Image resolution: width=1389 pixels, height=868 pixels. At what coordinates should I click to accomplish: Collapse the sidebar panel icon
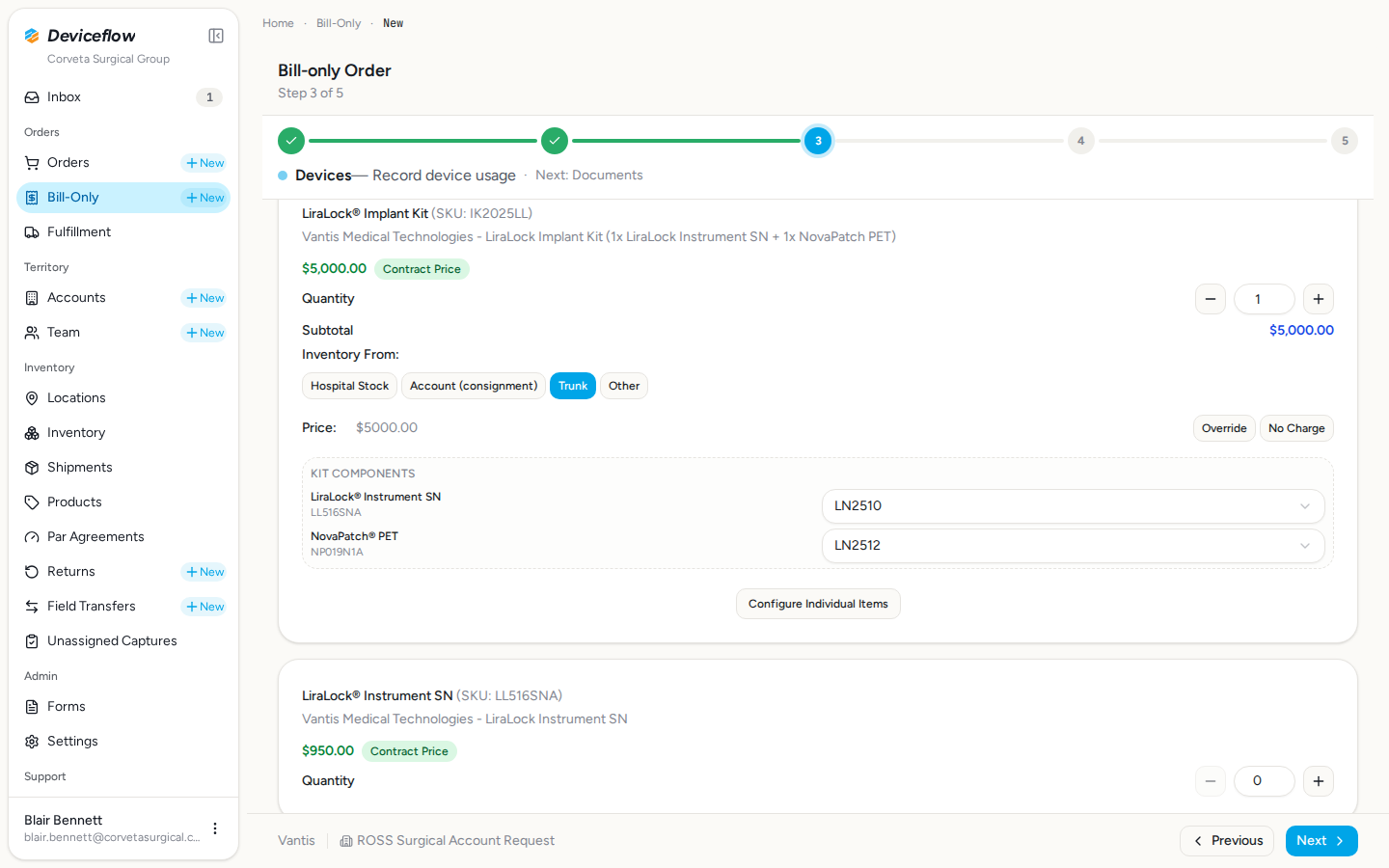[x=216, y=36]
